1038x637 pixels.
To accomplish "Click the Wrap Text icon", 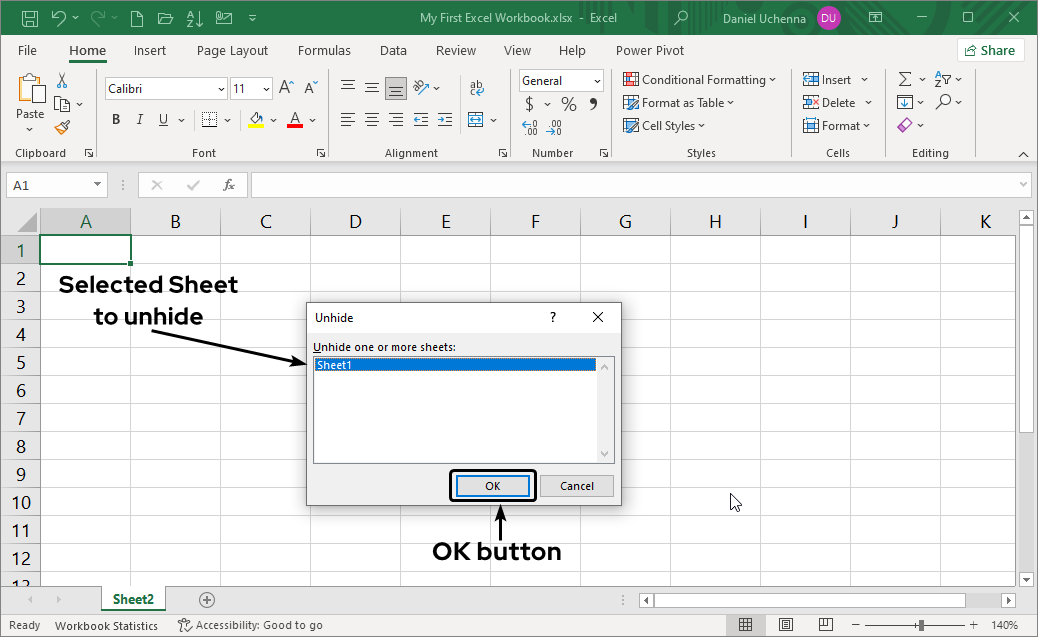I will point(477,86).
